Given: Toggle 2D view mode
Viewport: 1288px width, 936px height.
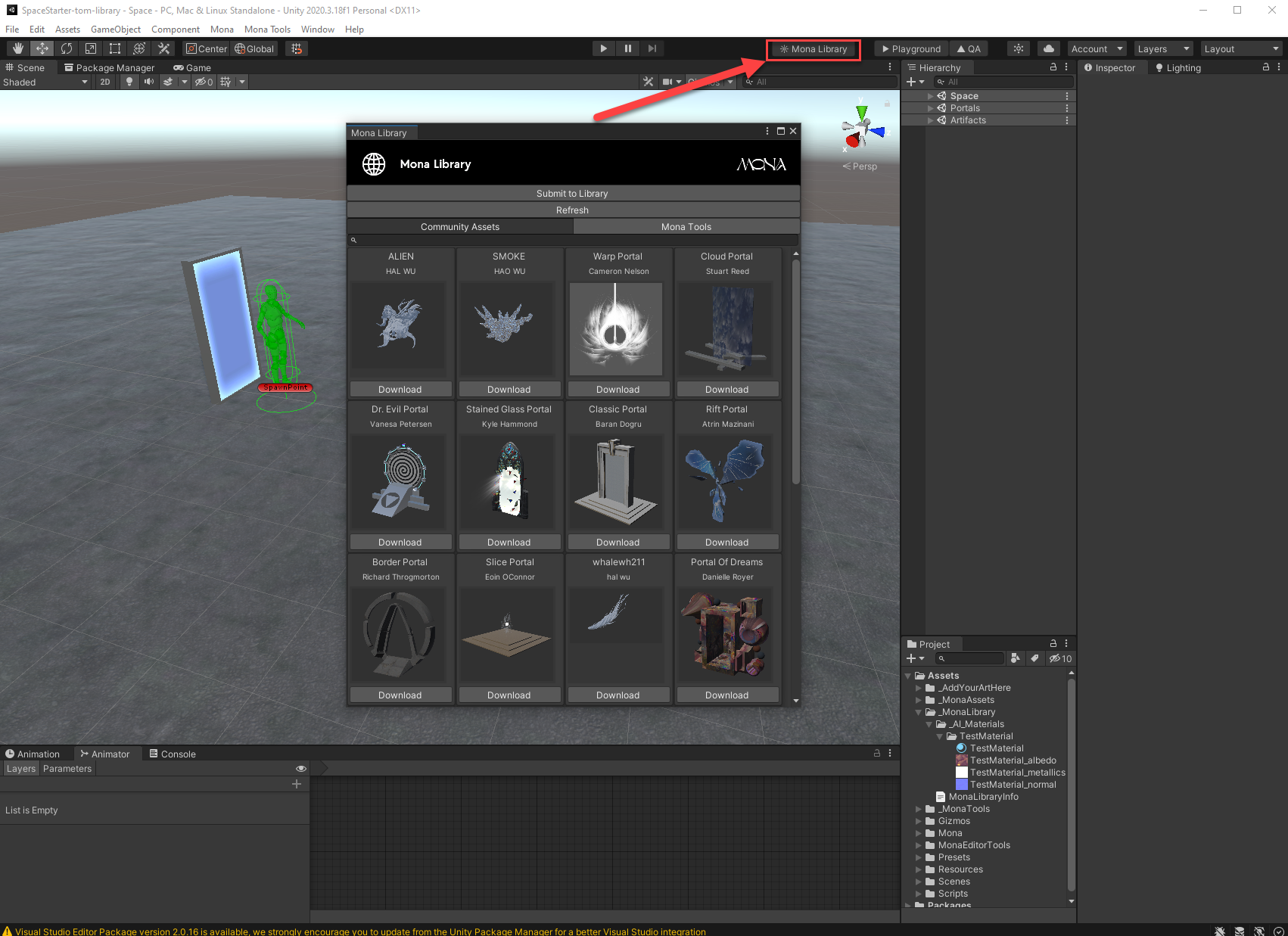Looking at the screenshot, I should point(105,82).
